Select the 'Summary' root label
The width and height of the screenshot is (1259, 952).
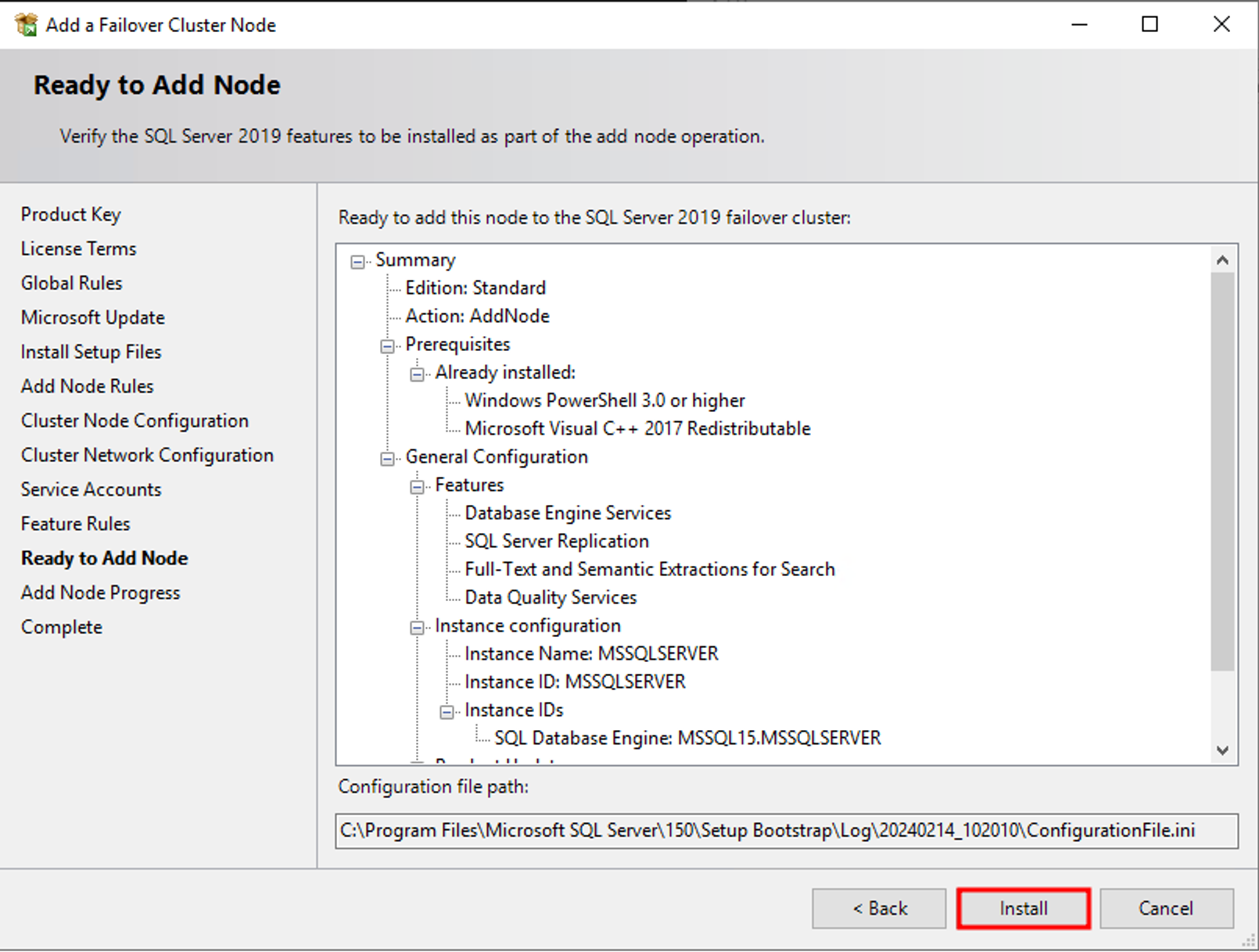[415, 259]
